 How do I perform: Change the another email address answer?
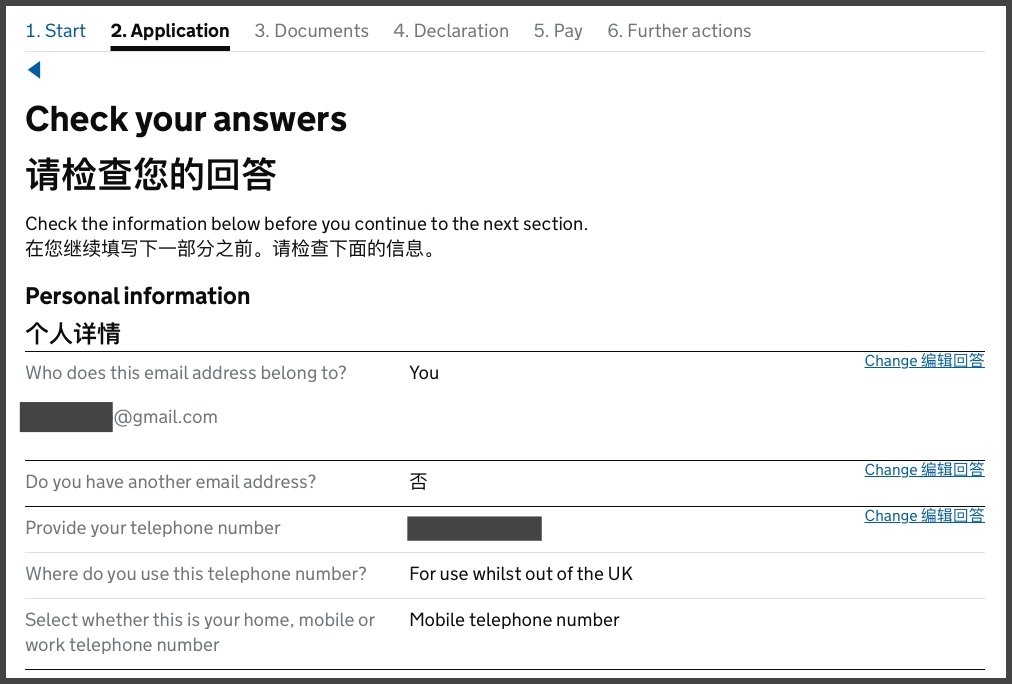(924, 470)
